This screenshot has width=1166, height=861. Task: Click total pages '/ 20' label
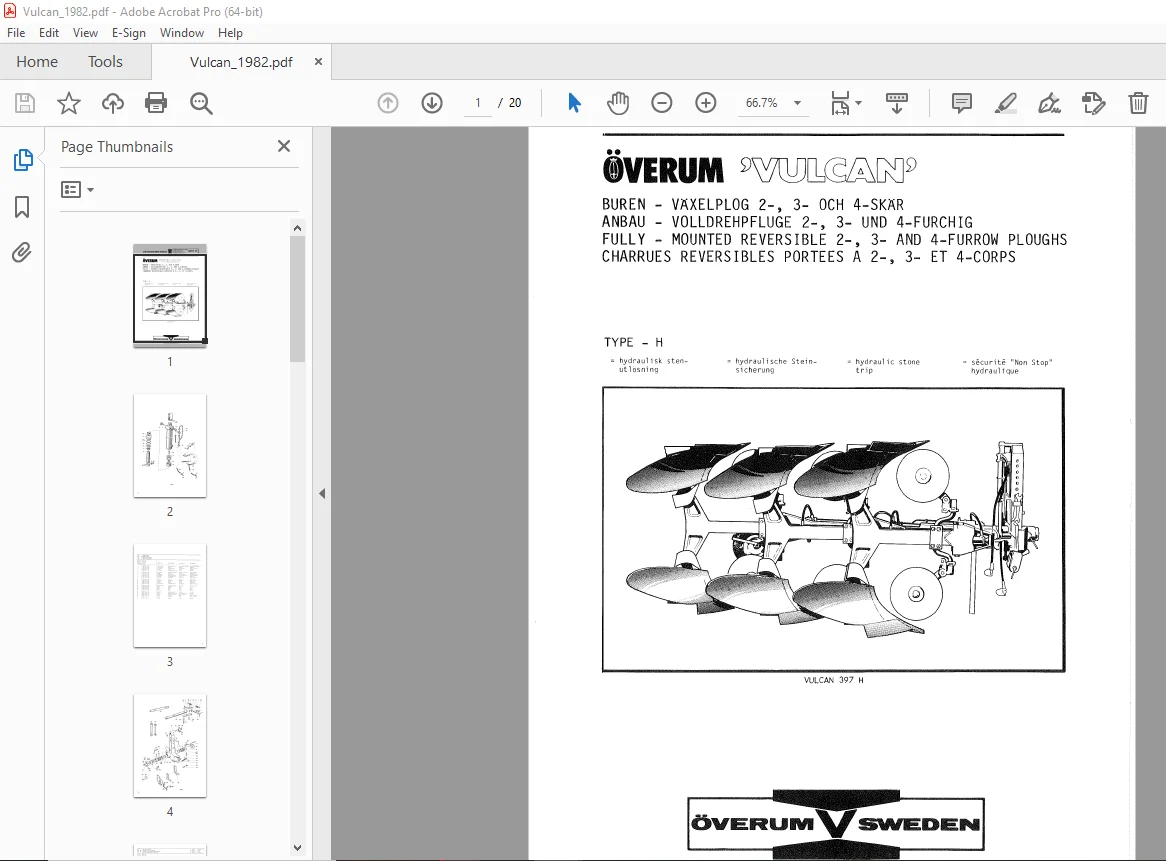tap(510, 103)
